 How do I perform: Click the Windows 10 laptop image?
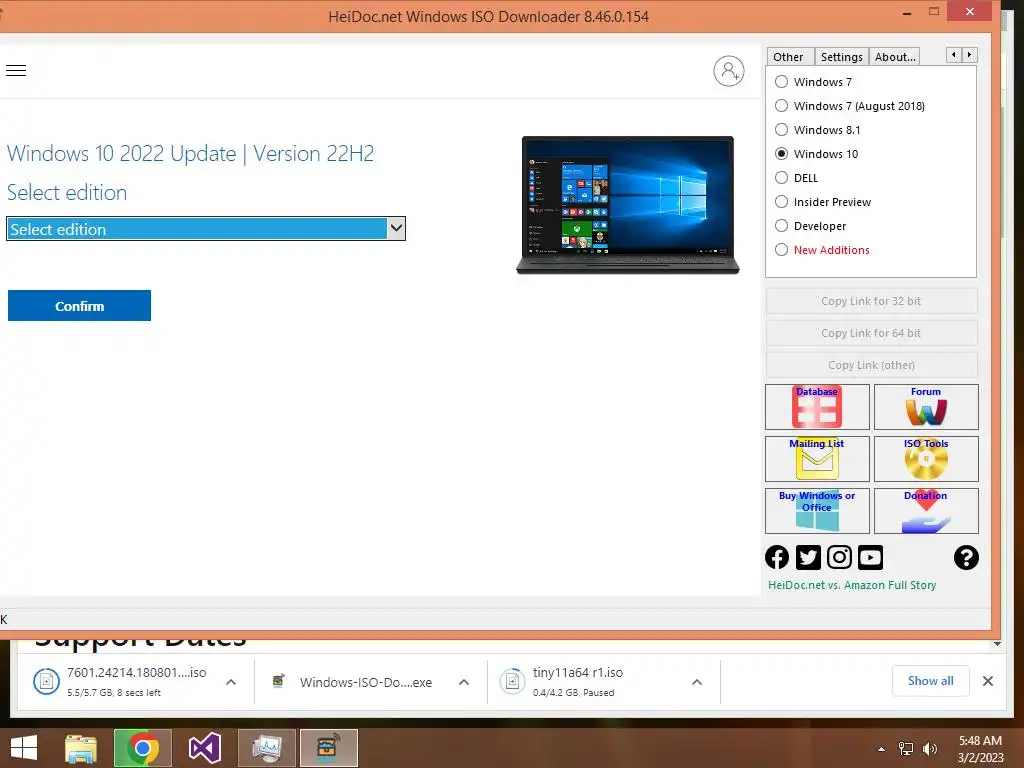(628, 205)
